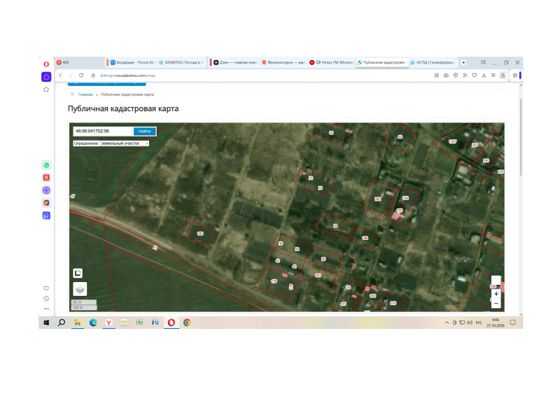The width and height of the screenshot is (560, 396).
Task: Open the Aria AI sidebar icon
Action: (46, 190)
